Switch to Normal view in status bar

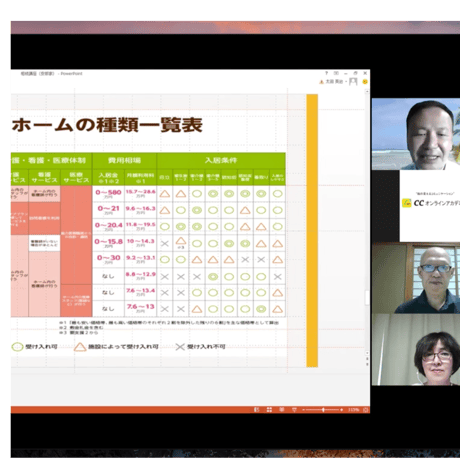tap(256, 409)
